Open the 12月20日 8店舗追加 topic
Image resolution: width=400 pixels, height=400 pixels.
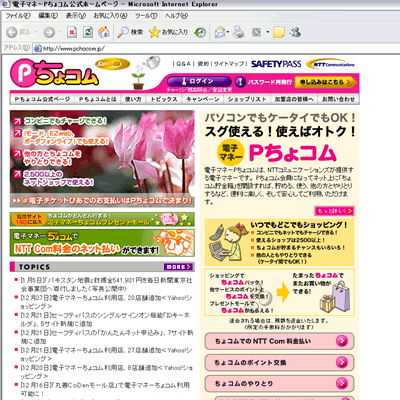click(106, 372)
